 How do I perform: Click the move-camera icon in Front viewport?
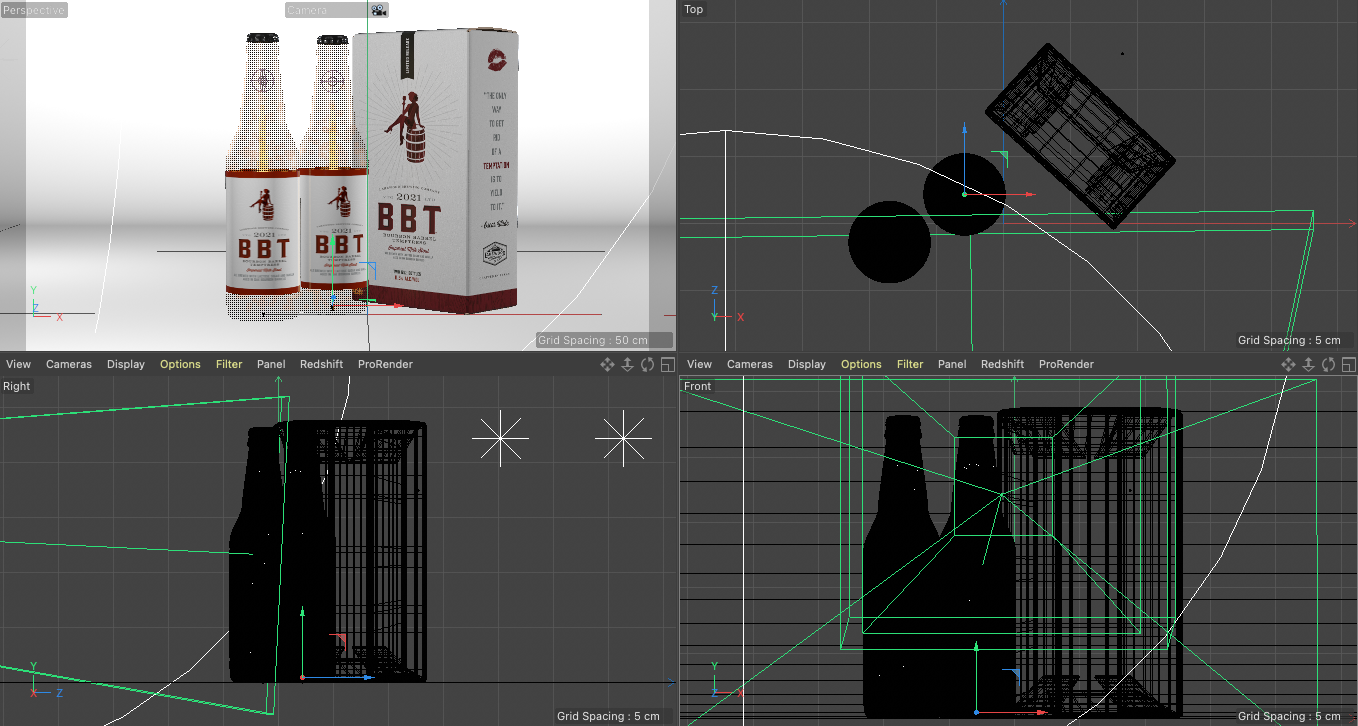tap(1289, 364)
